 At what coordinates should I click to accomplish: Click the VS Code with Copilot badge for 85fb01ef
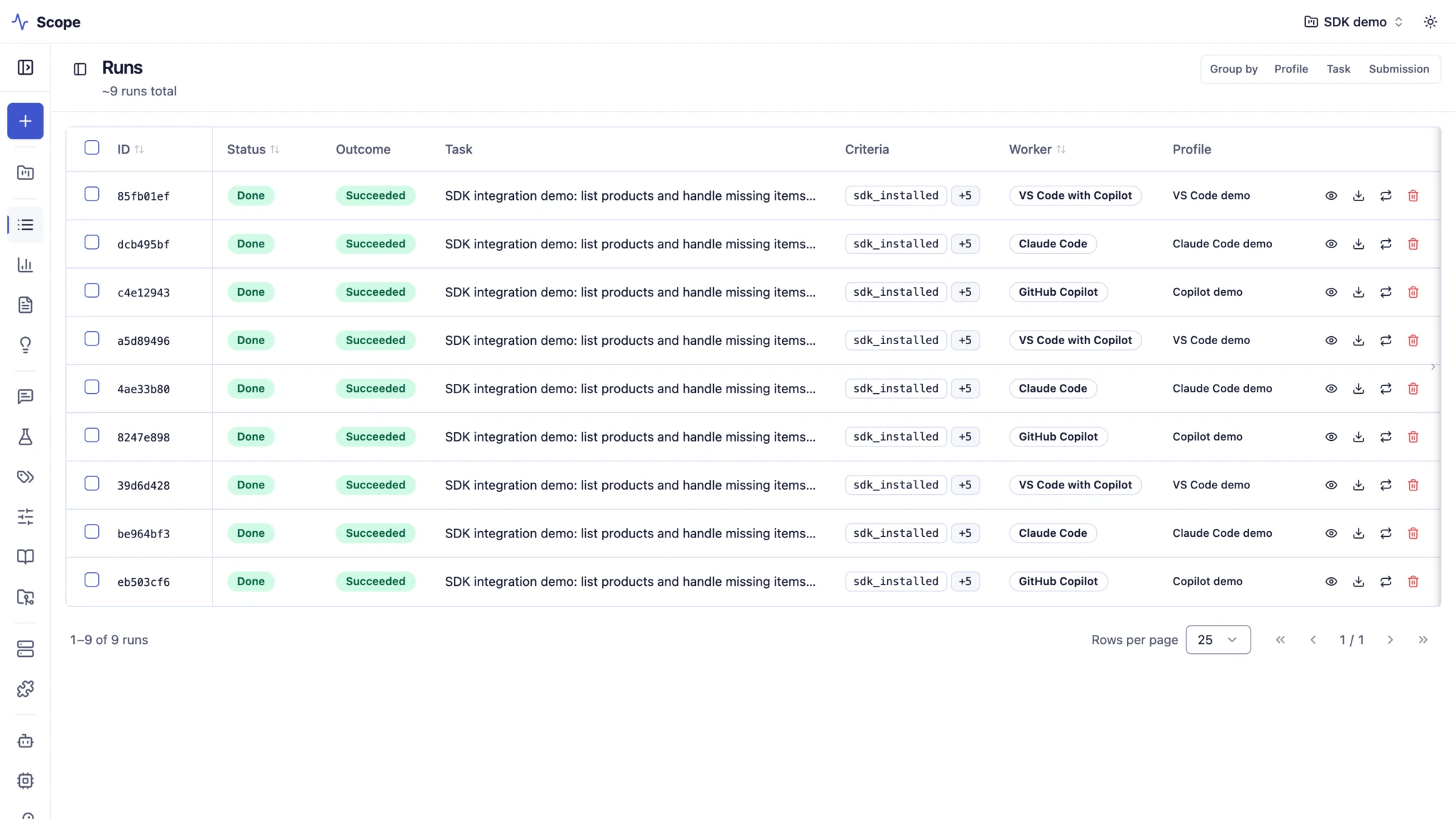point(1075,196)
